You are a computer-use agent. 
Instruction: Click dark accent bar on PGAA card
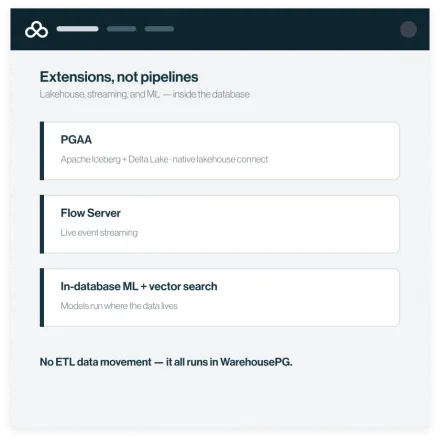[x=42, y=151]
